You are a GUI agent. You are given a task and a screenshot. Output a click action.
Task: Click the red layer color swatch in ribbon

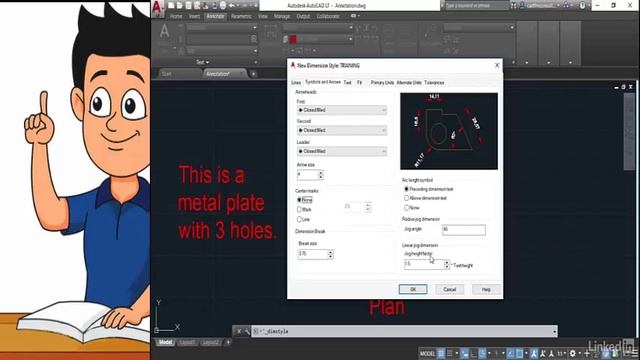point(293,39)
